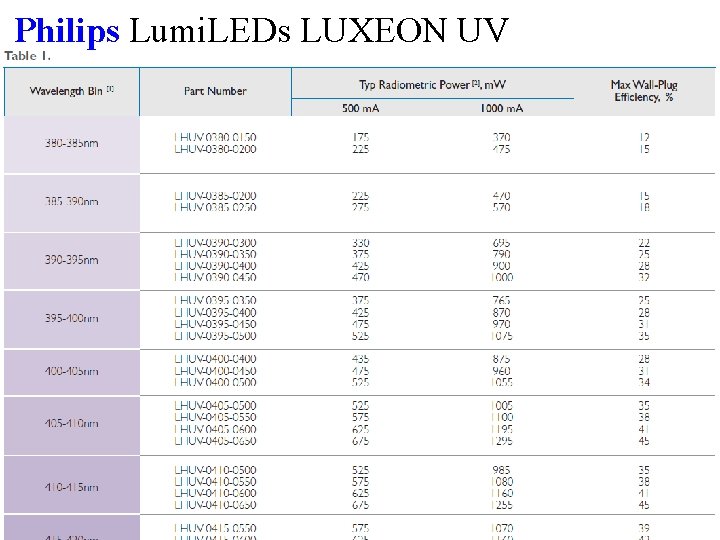Click the 695 value in 1000 mA column
Viewport: 720px width, 540px height.
pyautogui.click(x=501, y=243)
